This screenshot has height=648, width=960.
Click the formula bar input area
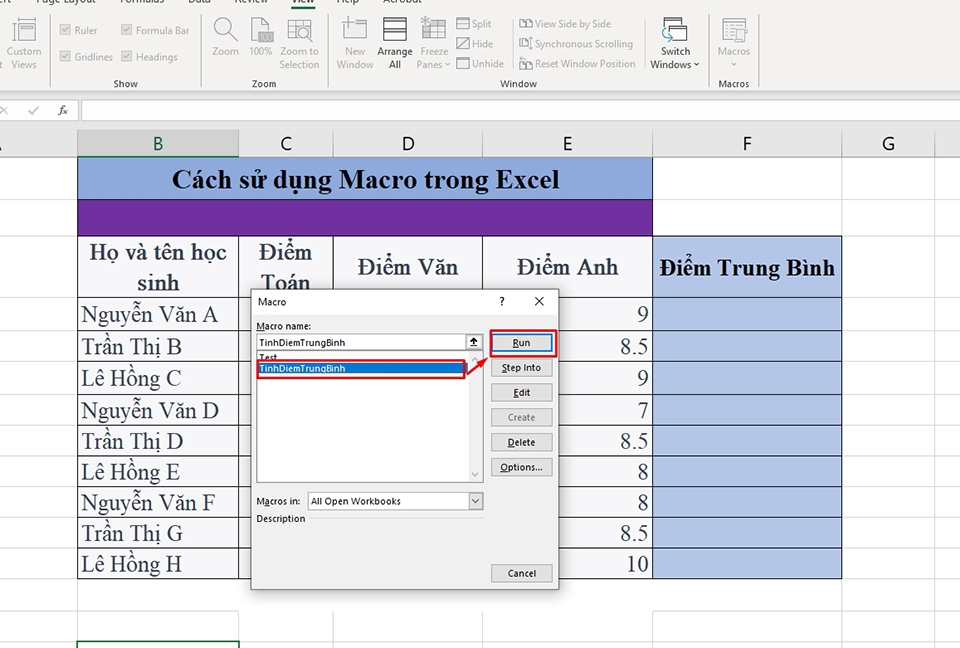coord(520,110)
